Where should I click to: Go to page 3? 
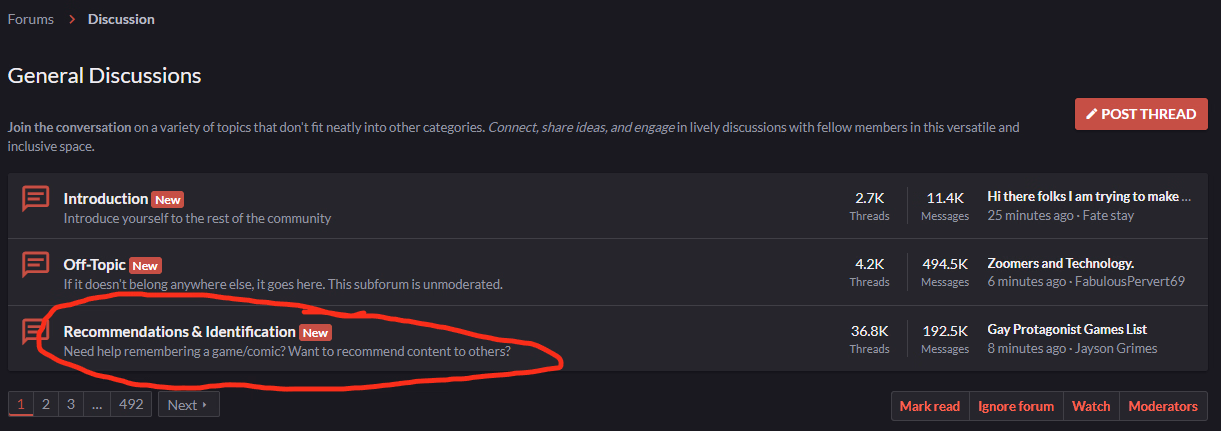tap(71, 404)
